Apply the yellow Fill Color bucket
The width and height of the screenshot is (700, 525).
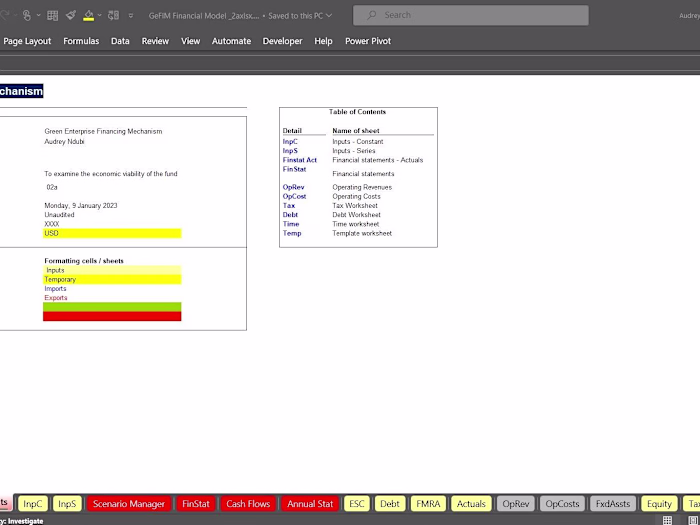88,16
